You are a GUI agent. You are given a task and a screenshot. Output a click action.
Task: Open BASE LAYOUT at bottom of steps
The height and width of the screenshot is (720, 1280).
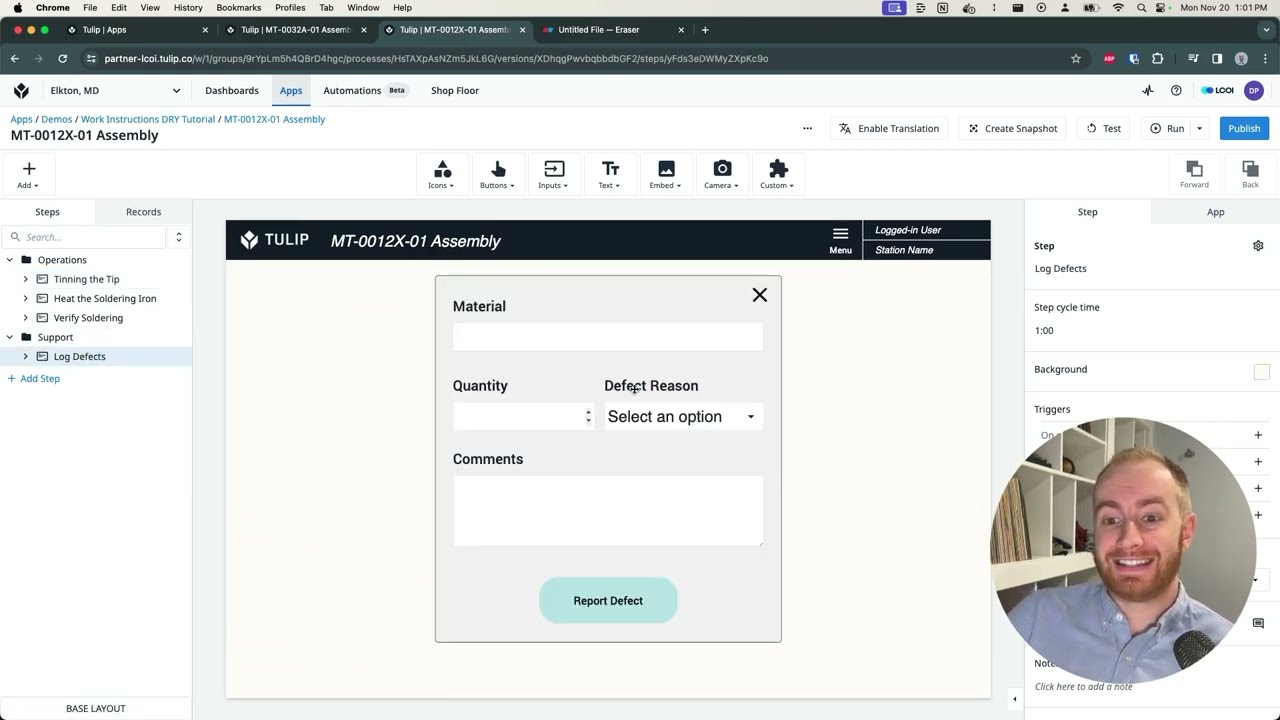click(x=96, y=708)
